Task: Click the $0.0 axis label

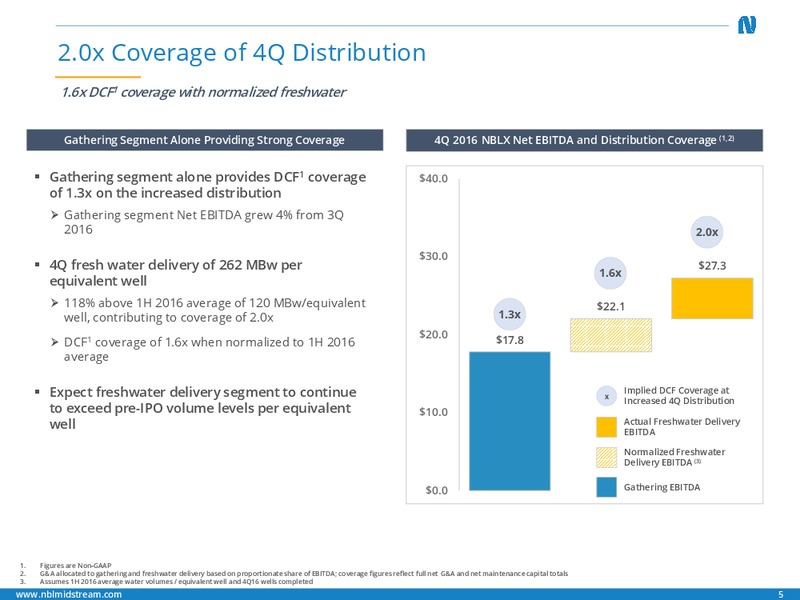Action: point(437,490)
